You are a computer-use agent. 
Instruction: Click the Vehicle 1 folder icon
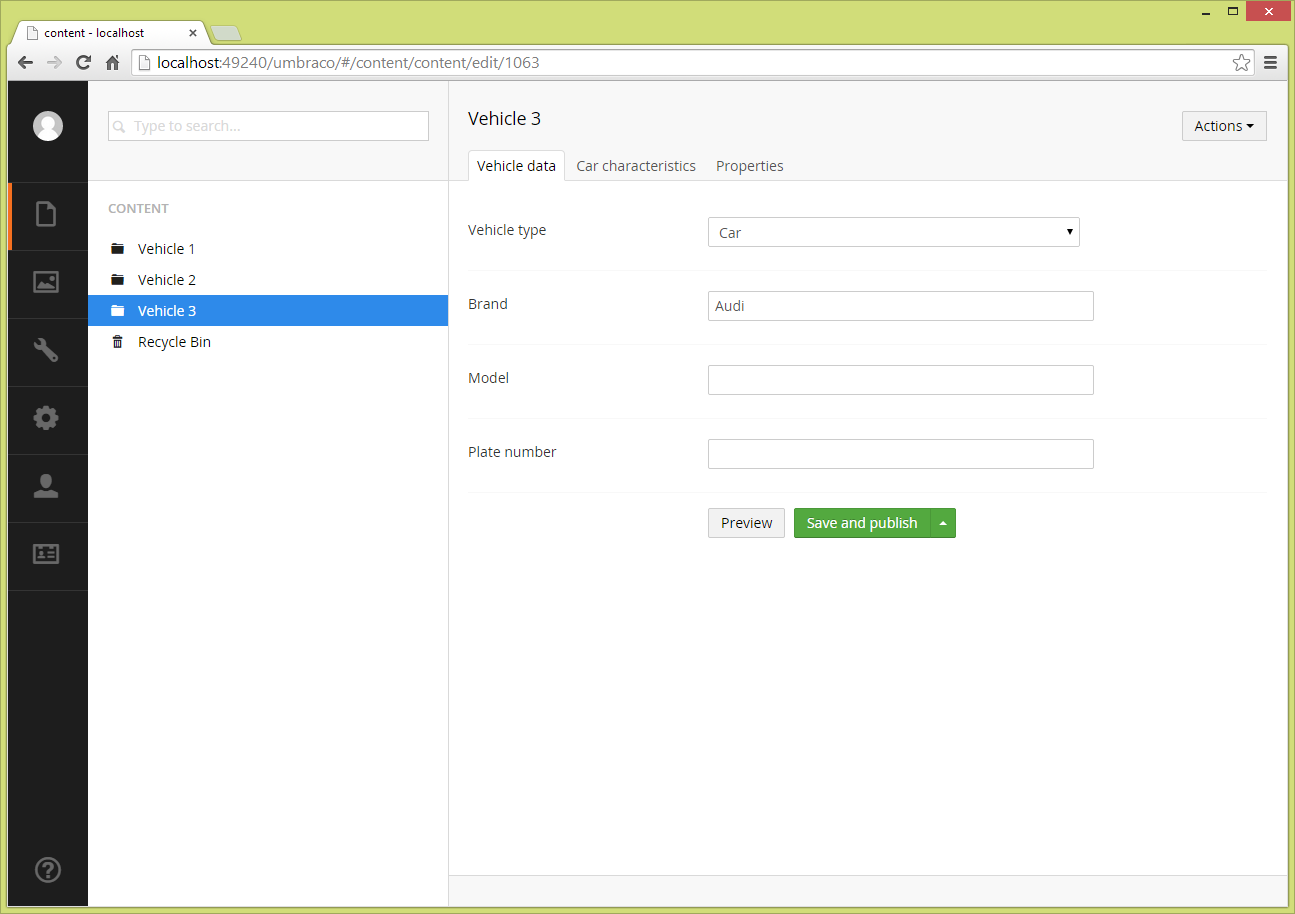pyautogui.click(x=117, y=249)
